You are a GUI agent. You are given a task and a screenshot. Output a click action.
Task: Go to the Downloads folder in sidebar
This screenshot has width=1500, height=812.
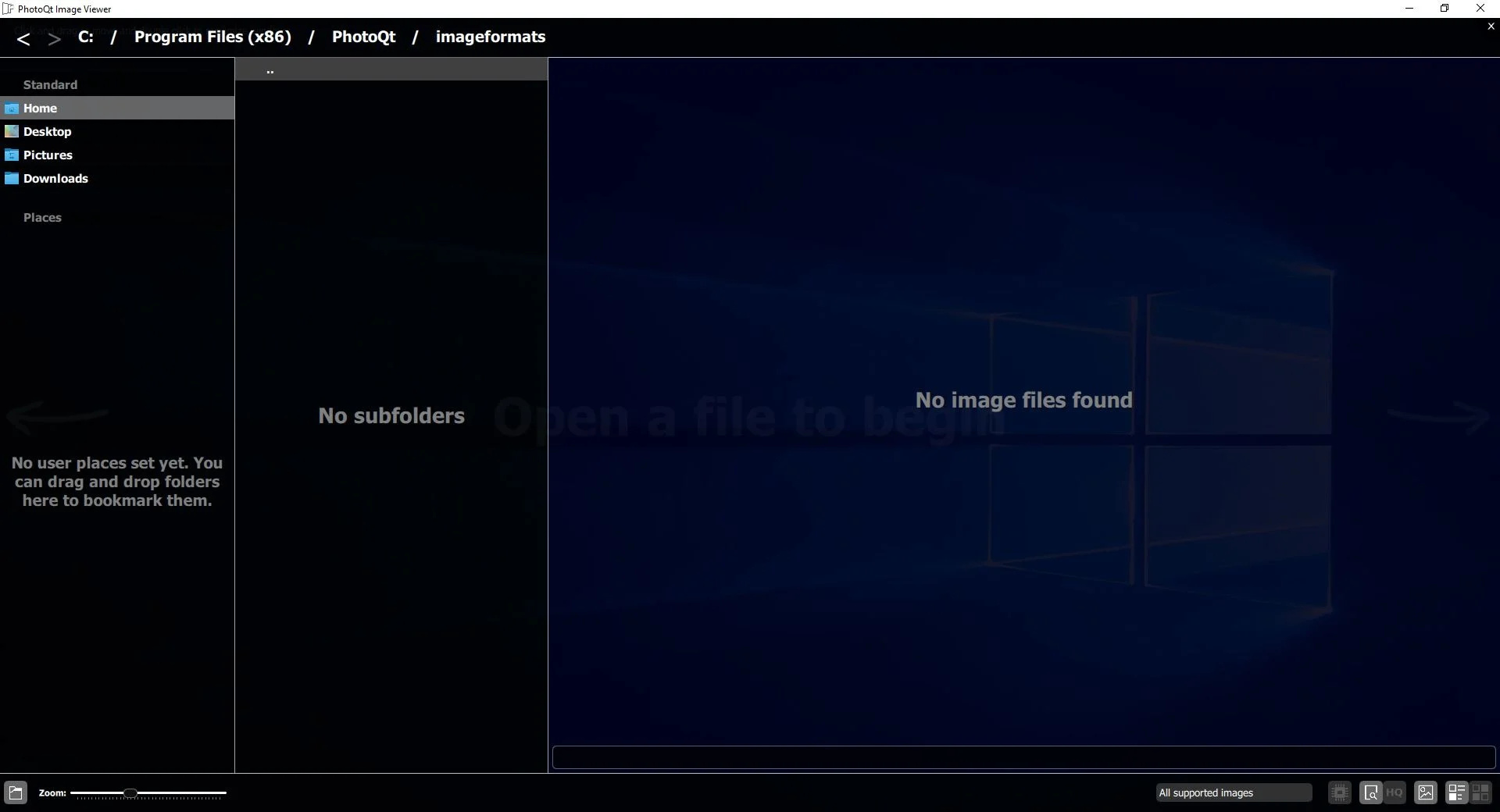coord(55,179)
